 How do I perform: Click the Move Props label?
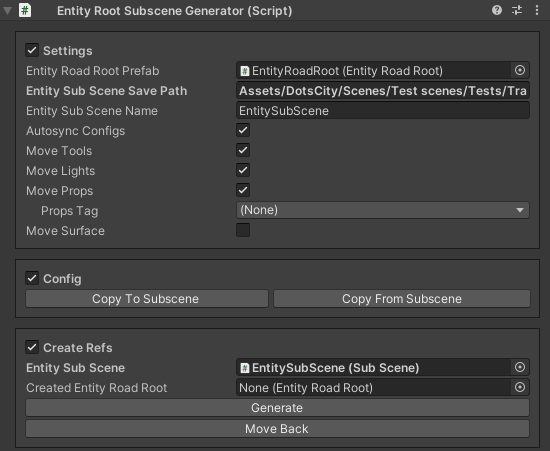click(60, 191)
